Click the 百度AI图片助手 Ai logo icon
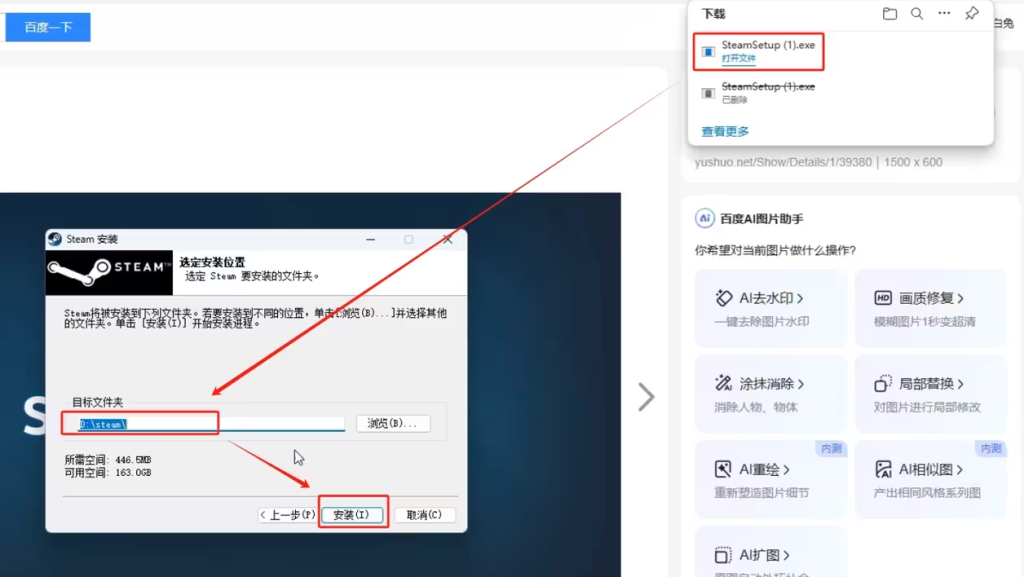This screenshot has height=577, width=1024. (704, 218)
